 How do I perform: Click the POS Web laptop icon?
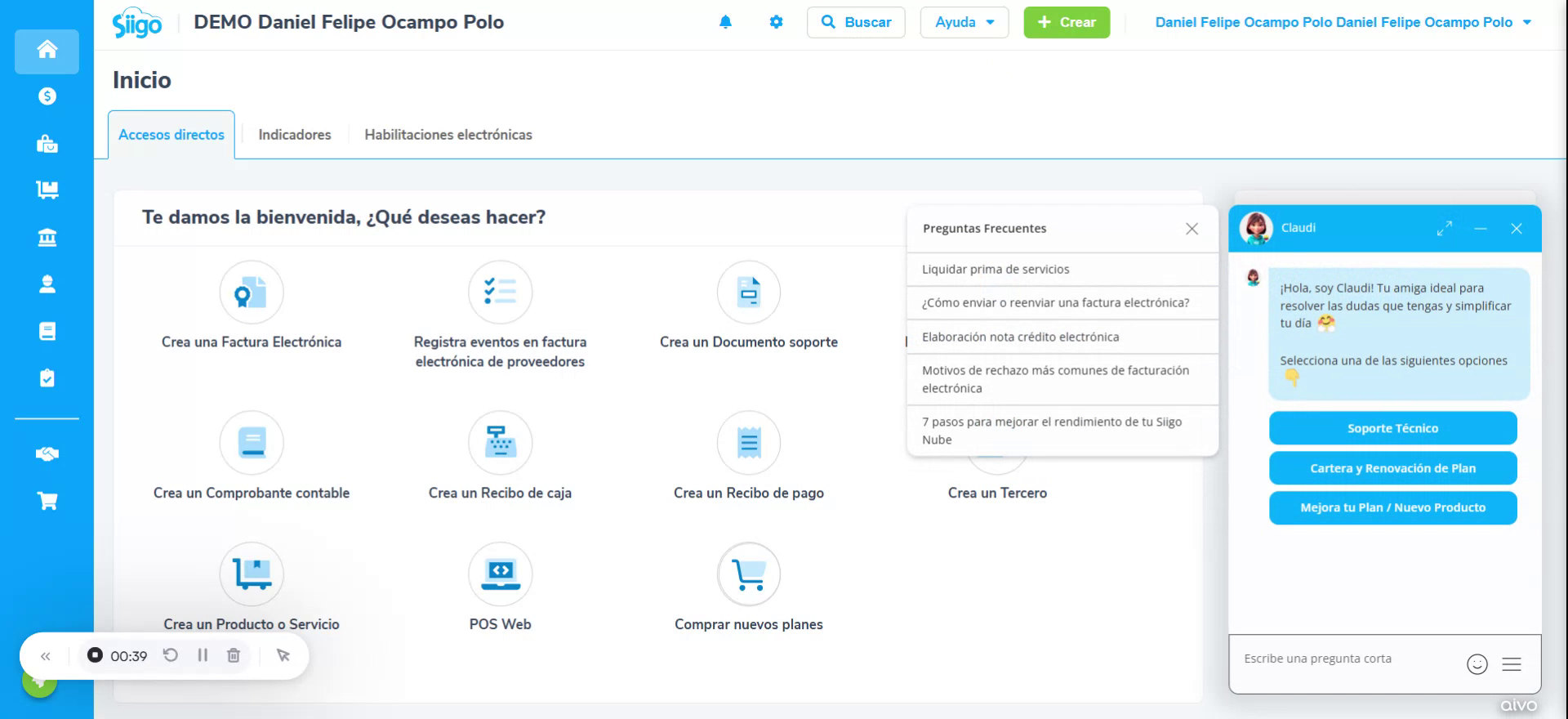(x=500, y=574)
